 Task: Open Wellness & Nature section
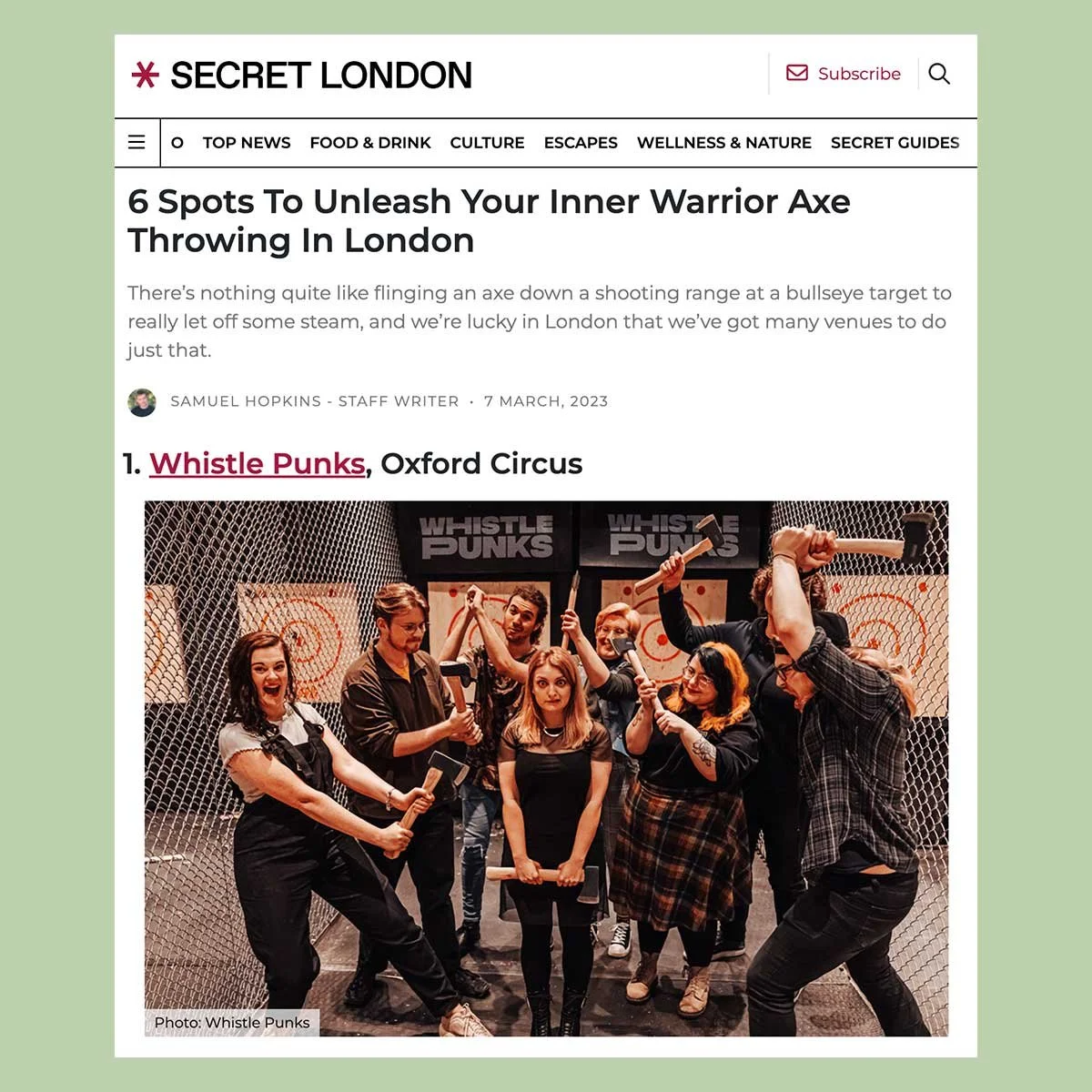coord(724,143)
